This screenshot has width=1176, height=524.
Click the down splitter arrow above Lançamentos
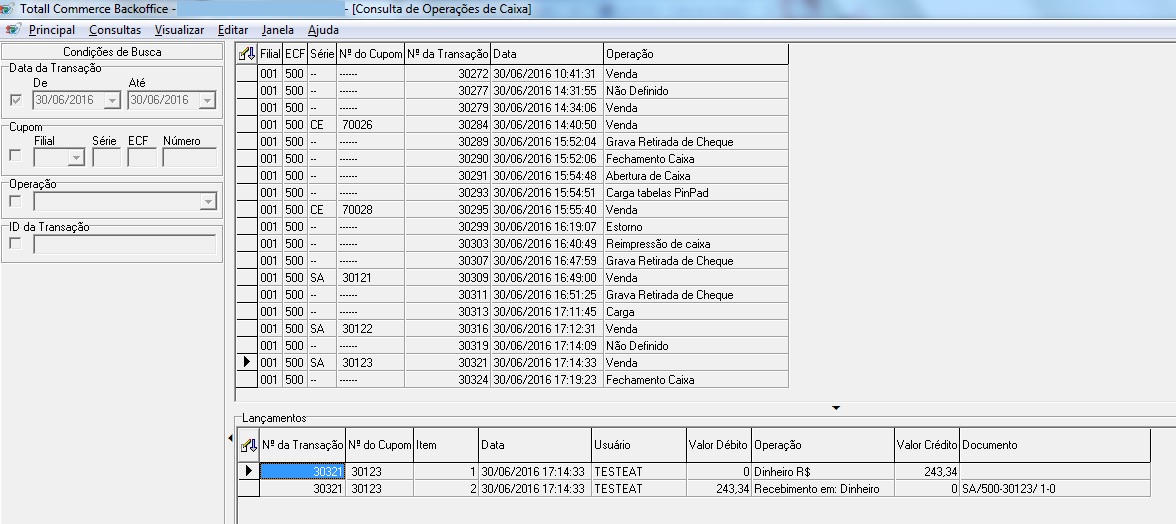click(x=836, y=408)
